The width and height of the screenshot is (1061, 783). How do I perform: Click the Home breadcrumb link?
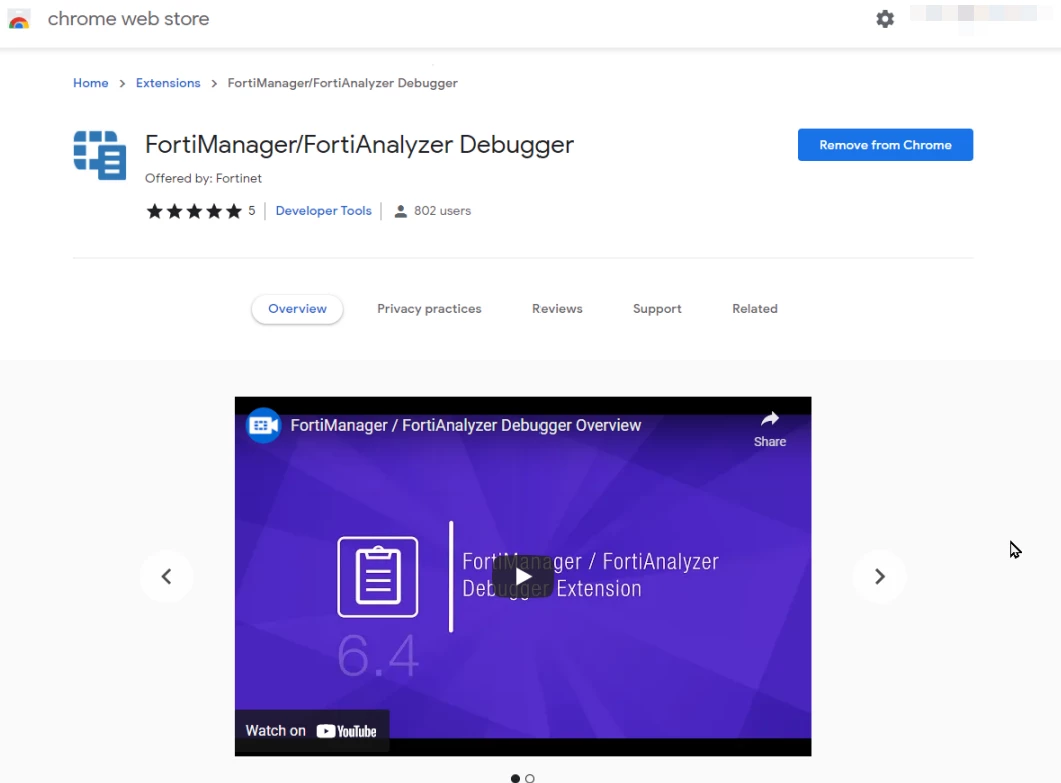91,83
